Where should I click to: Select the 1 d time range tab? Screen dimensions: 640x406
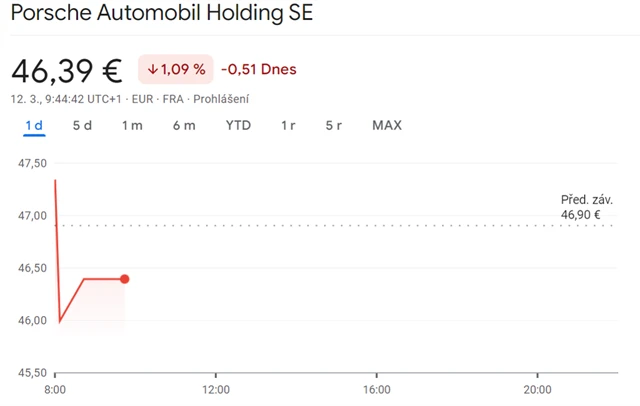34,126
